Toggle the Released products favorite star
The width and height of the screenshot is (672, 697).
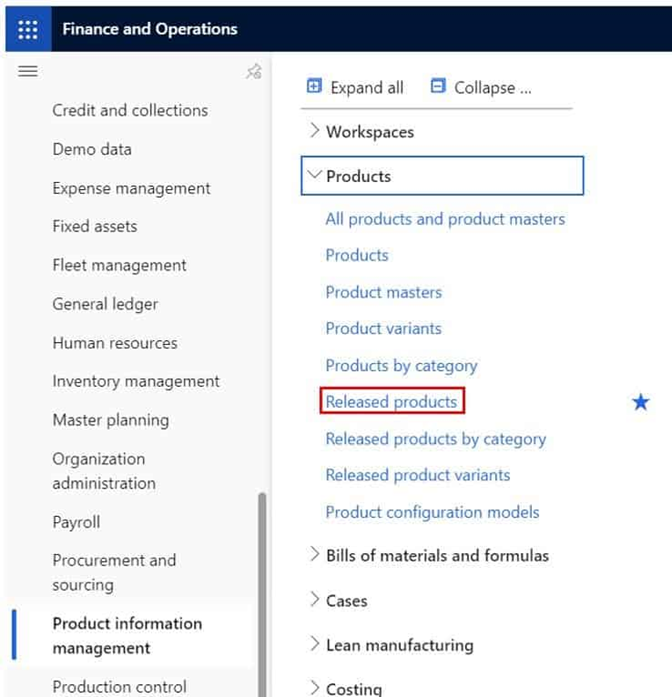click(x=640, y=402)
